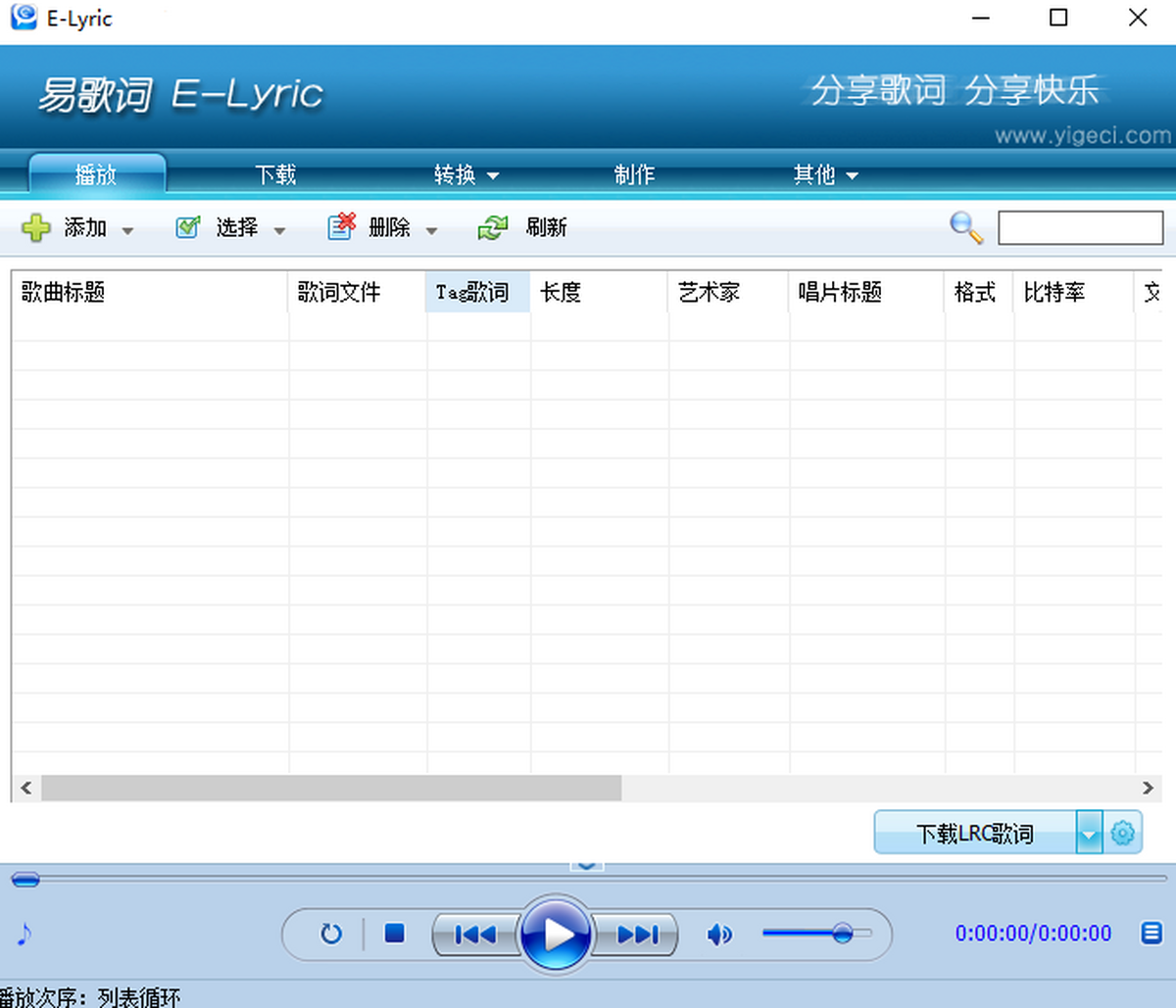1176x1008 pixels.
Task: Click the 添加 toolbar button
Action: tap(85, 227)
